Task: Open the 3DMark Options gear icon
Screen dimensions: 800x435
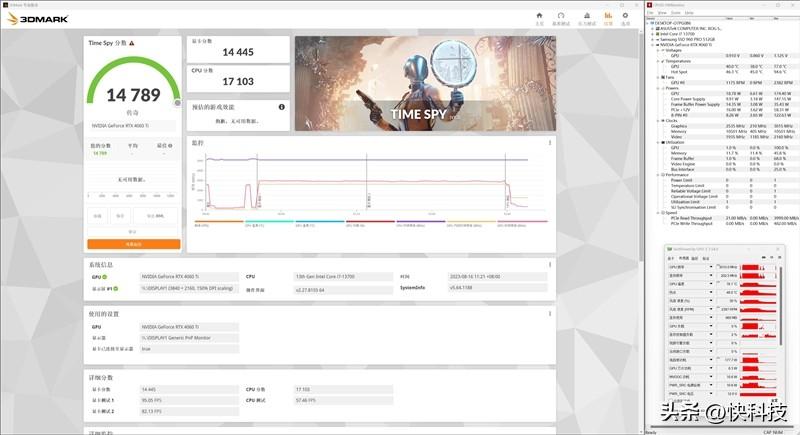Action: pyautogui.click(x=625, y=16)
